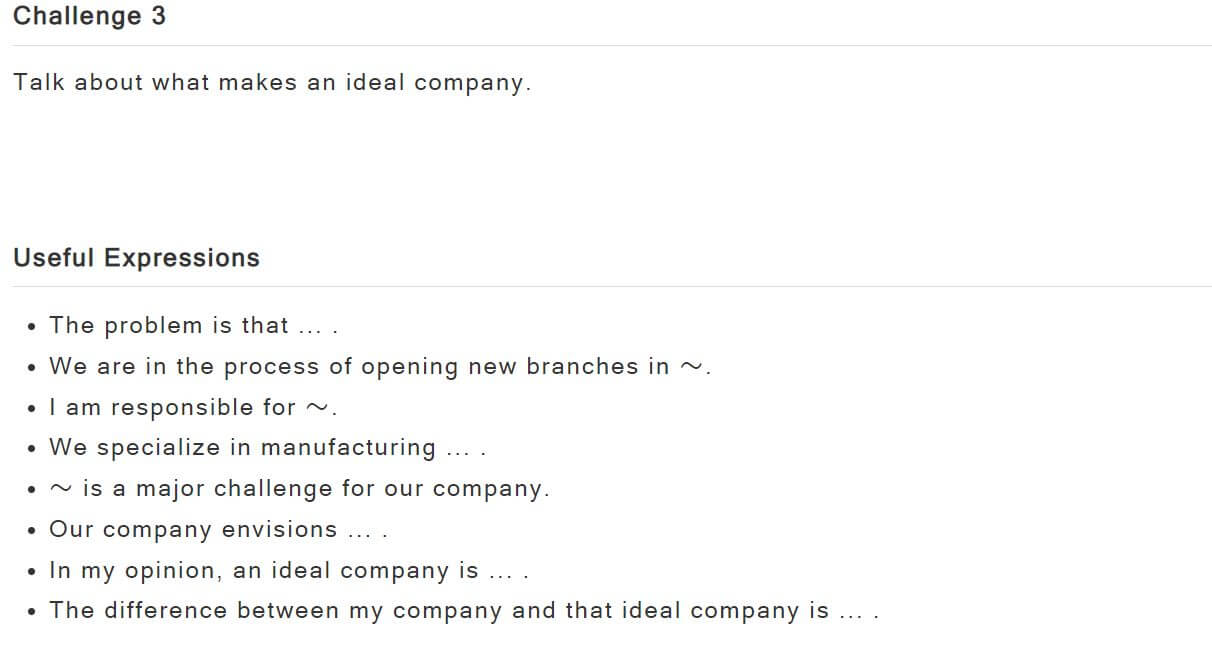Click the tilde symbol after "responsible for"

[x=316, y=408]
